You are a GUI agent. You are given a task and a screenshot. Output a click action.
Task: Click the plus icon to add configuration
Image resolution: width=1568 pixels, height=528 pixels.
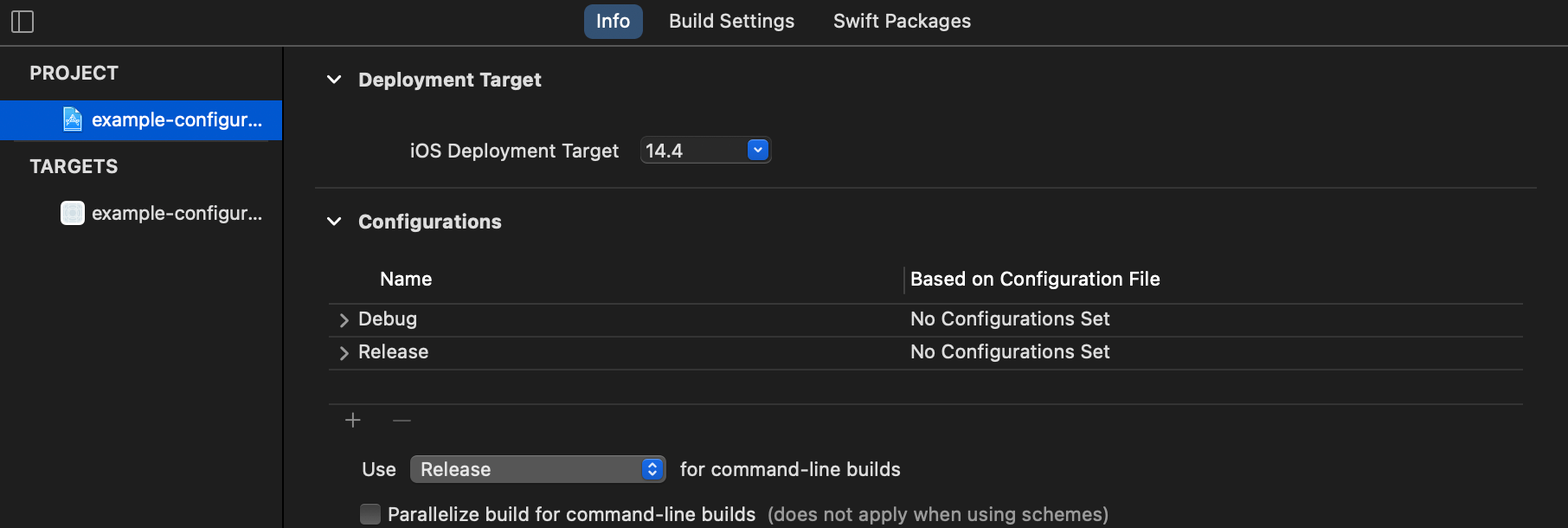[353, 421]
